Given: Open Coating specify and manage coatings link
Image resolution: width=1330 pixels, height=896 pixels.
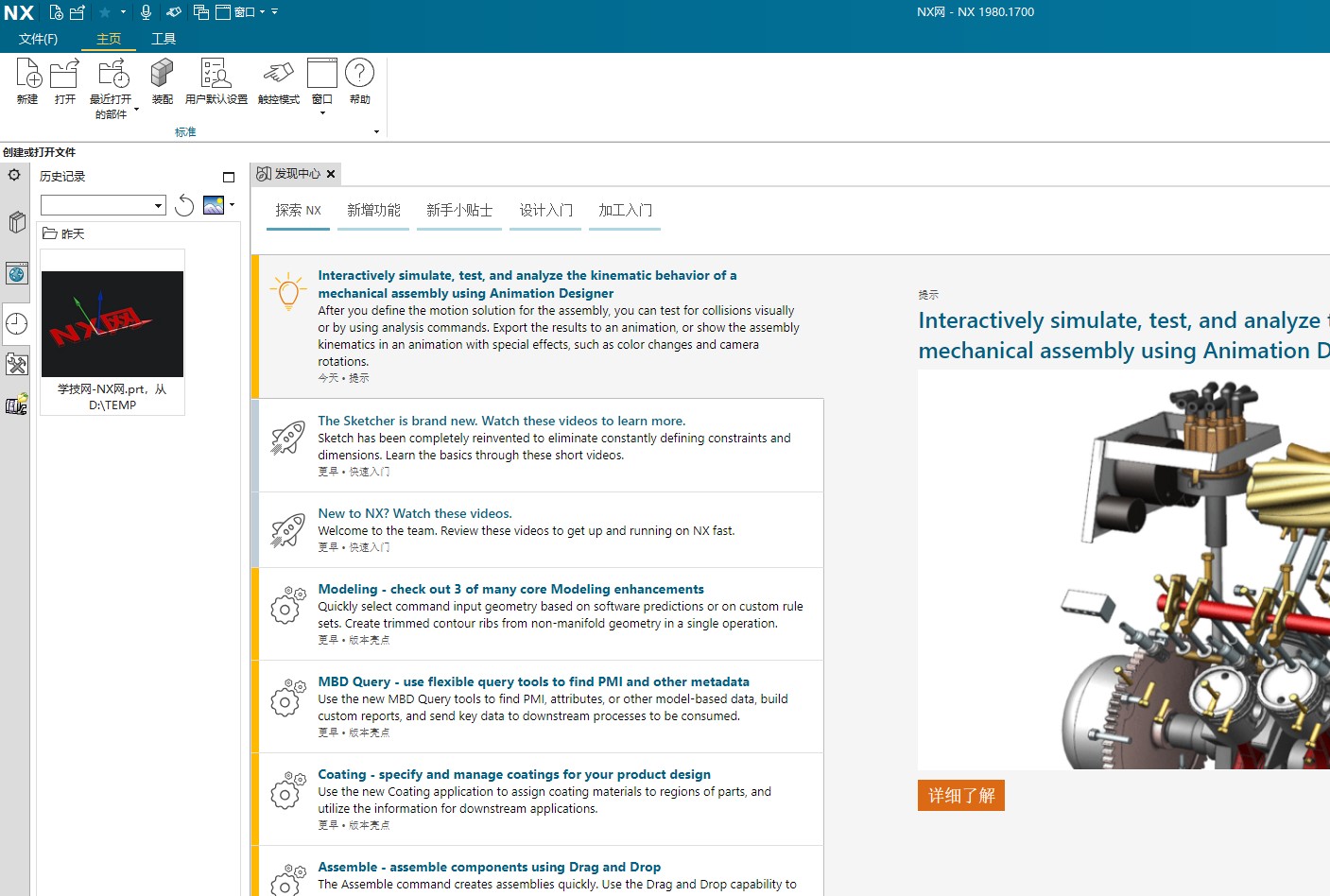Looking at the screenshot, I should (x=514, y=774).
